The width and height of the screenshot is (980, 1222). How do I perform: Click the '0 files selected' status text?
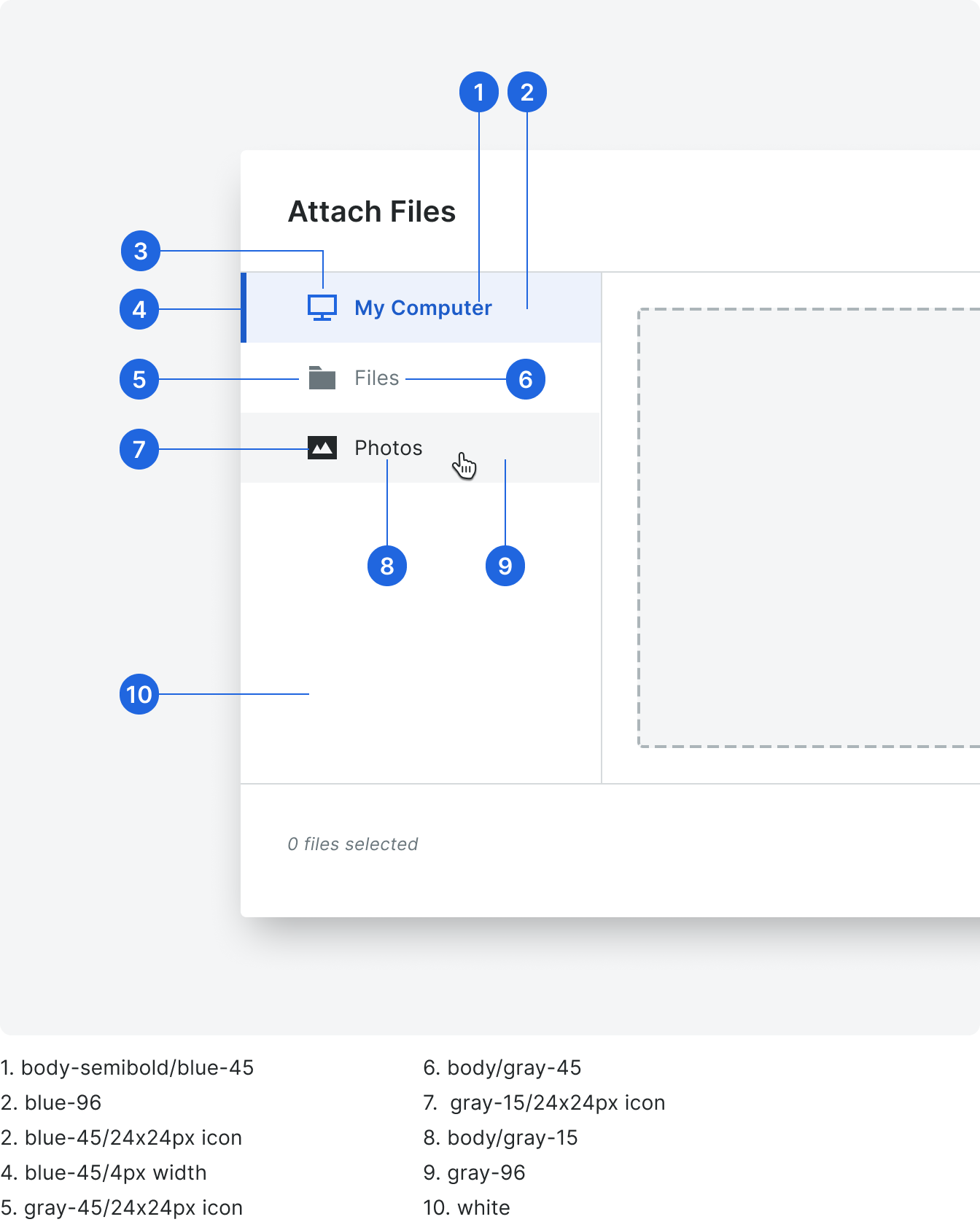point(353,844)
